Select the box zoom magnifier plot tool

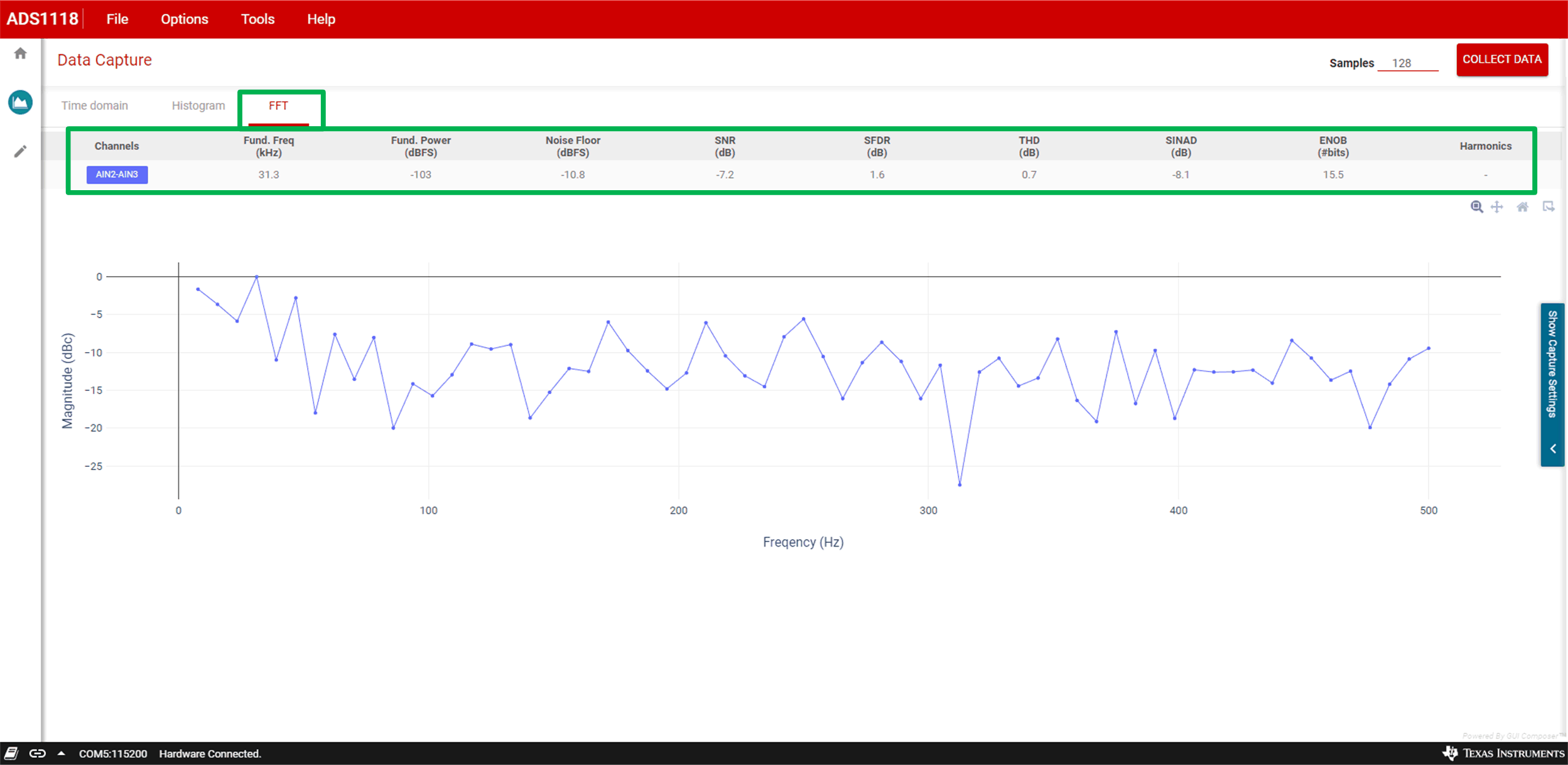pyautogui.click(x=1476, y=207)
